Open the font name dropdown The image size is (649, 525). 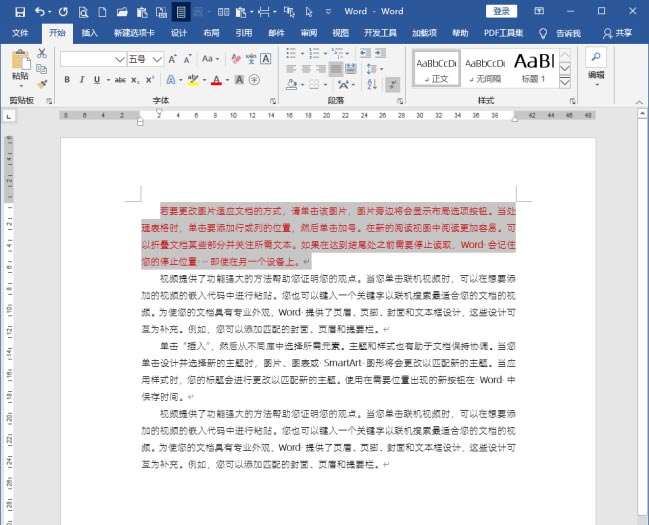coord(120,59)
